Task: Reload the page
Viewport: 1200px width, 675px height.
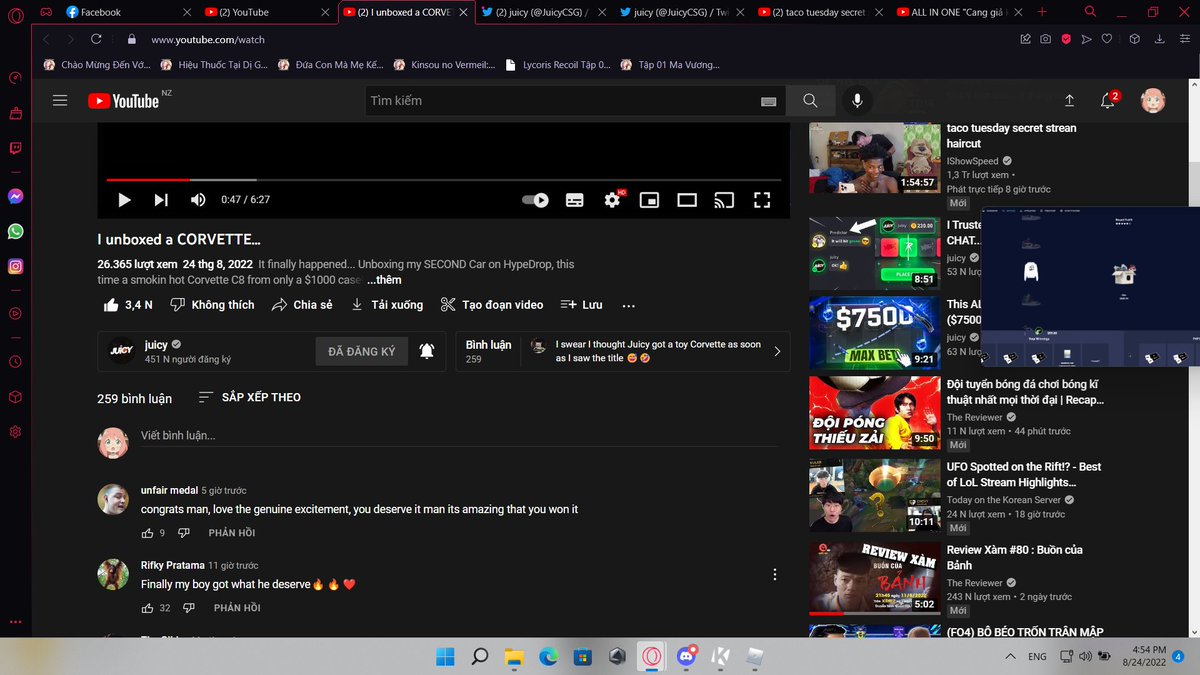Action: tap(96, 39)
